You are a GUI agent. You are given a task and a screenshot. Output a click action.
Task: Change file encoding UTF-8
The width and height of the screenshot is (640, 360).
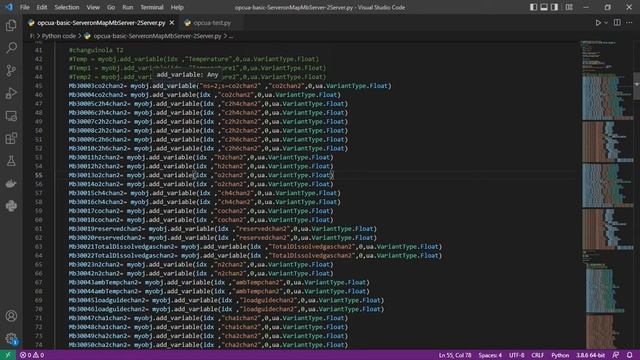point(516,355)
